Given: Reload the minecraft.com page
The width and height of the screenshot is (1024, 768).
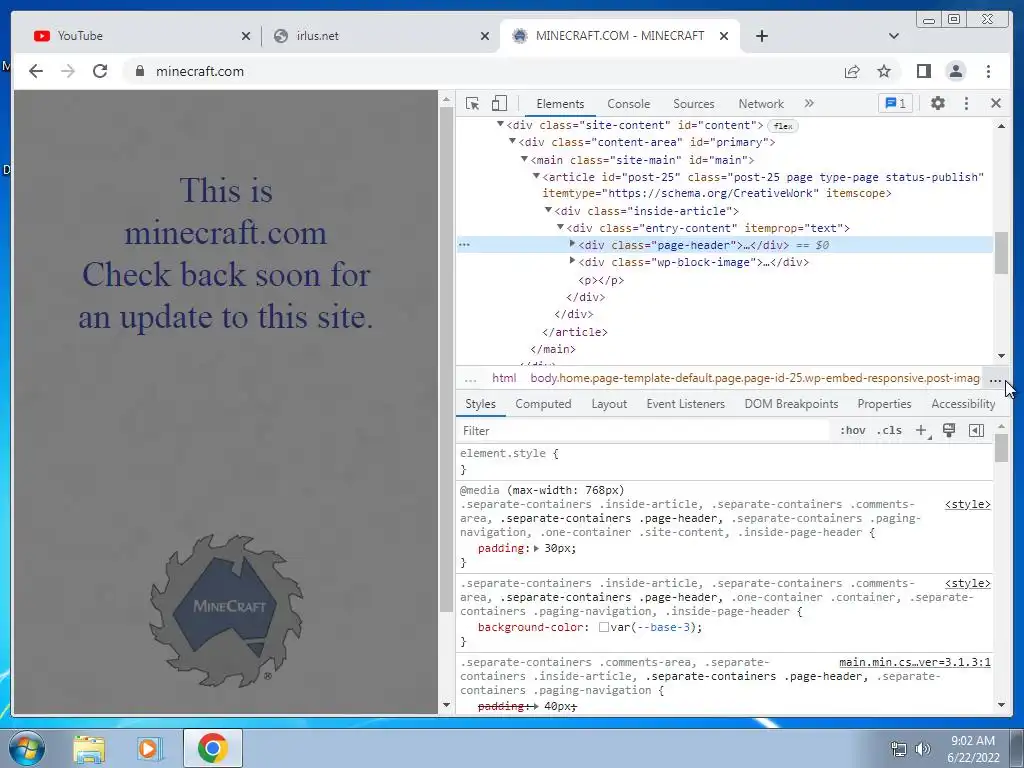Looking at the screenshot, I should point(100,71).
